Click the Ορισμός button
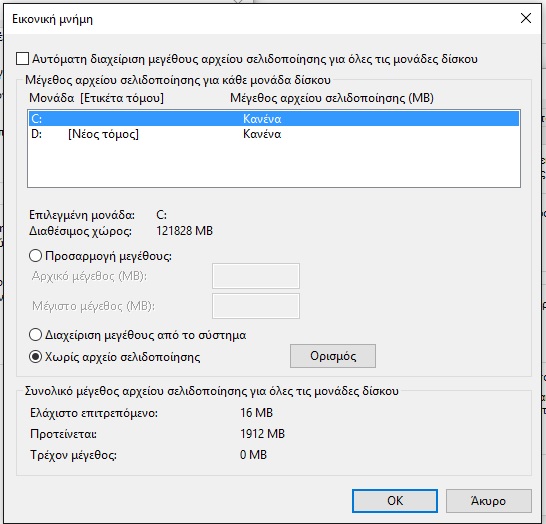The width and height of the screenshot is (546, 524). click(x=333, y=356)
